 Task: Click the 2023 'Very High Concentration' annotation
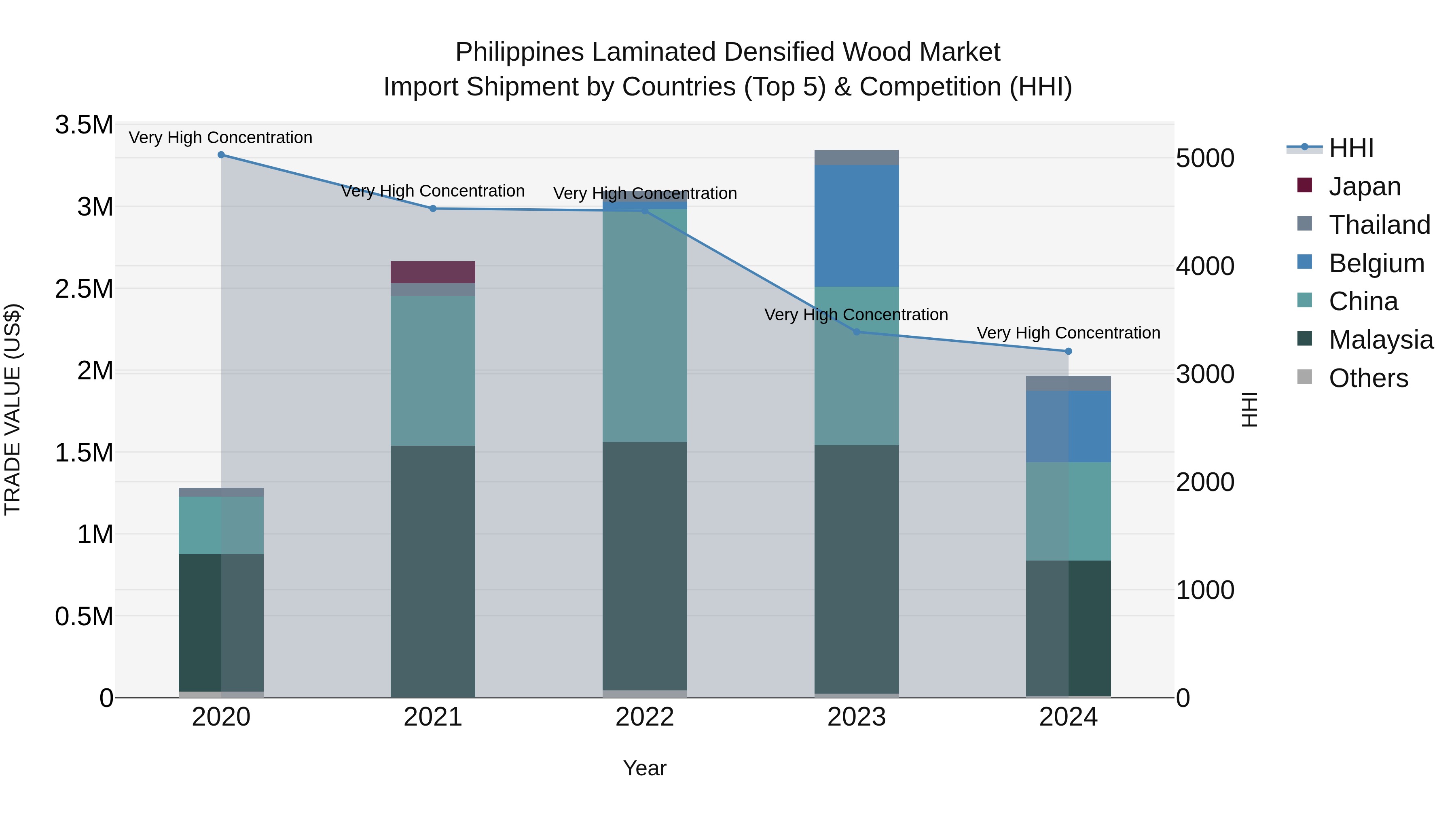pos(856,314)
